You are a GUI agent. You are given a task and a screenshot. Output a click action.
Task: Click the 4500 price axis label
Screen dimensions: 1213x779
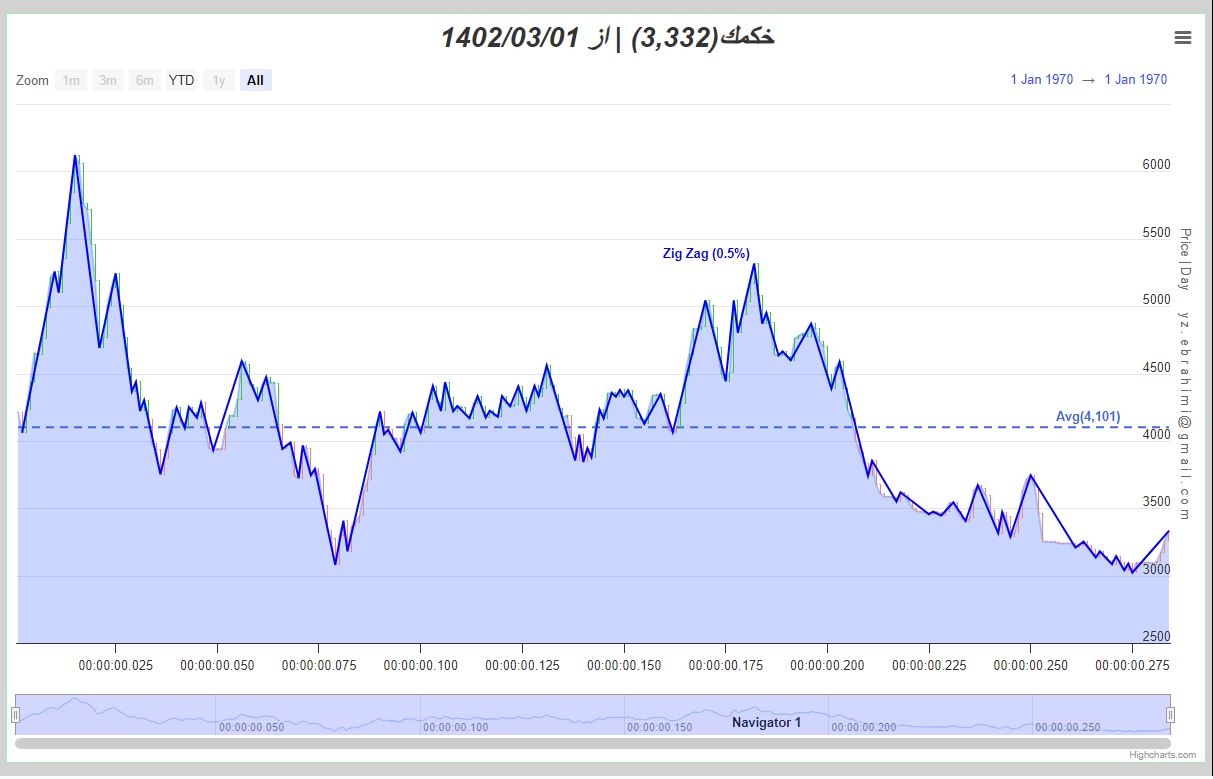1156,368
